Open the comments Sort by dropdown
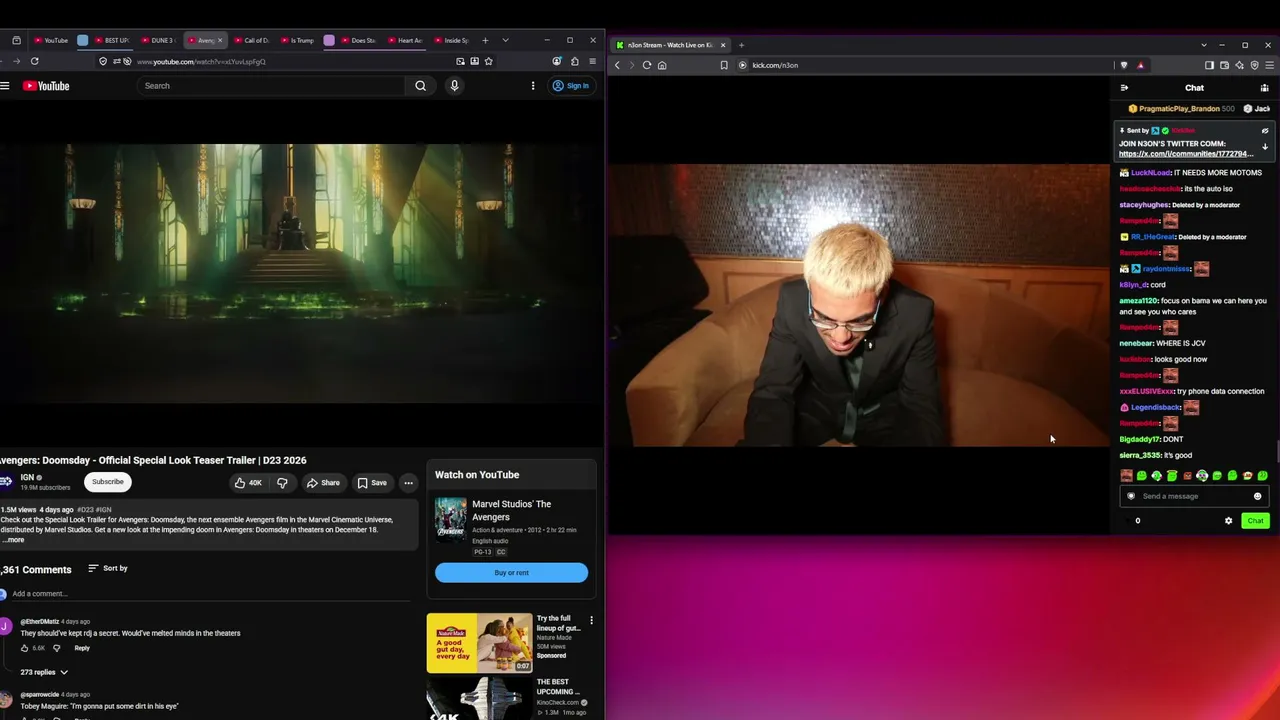Image resolution: width=1280 pixels, height=720 pixels. click(x=108, y=568)
